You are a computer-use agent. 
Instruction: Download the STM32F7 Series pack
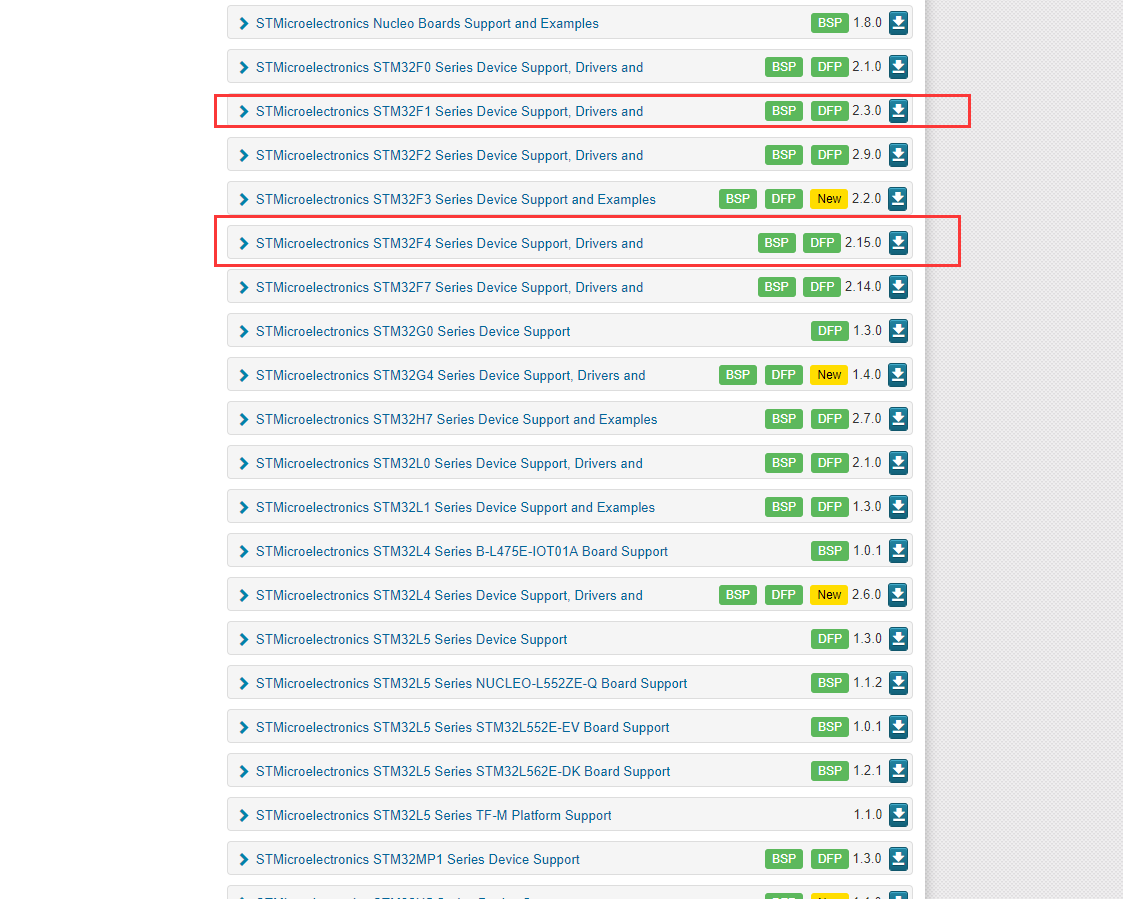[x=898, y=287]
